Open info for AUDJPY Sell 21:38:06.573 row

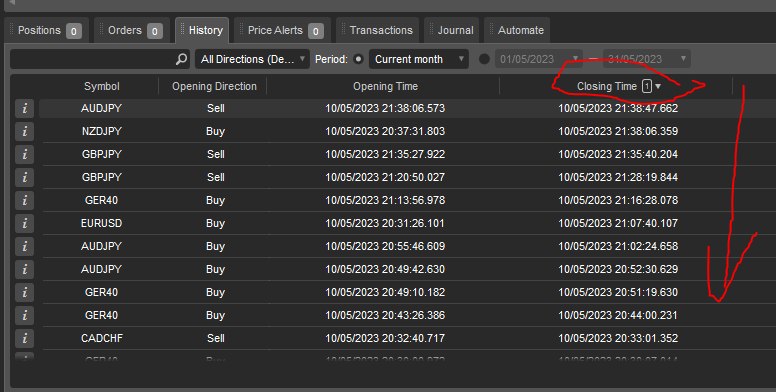pos(25,108)
